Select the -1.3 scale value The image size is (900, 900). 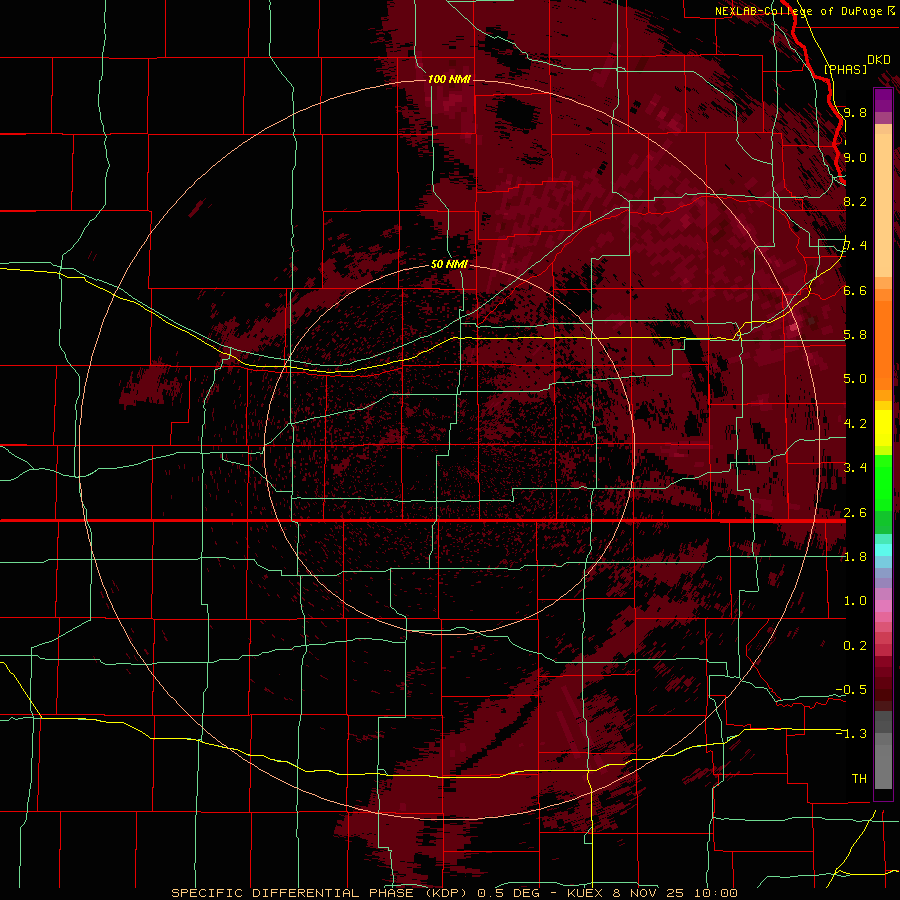click(x=851, y=734)
